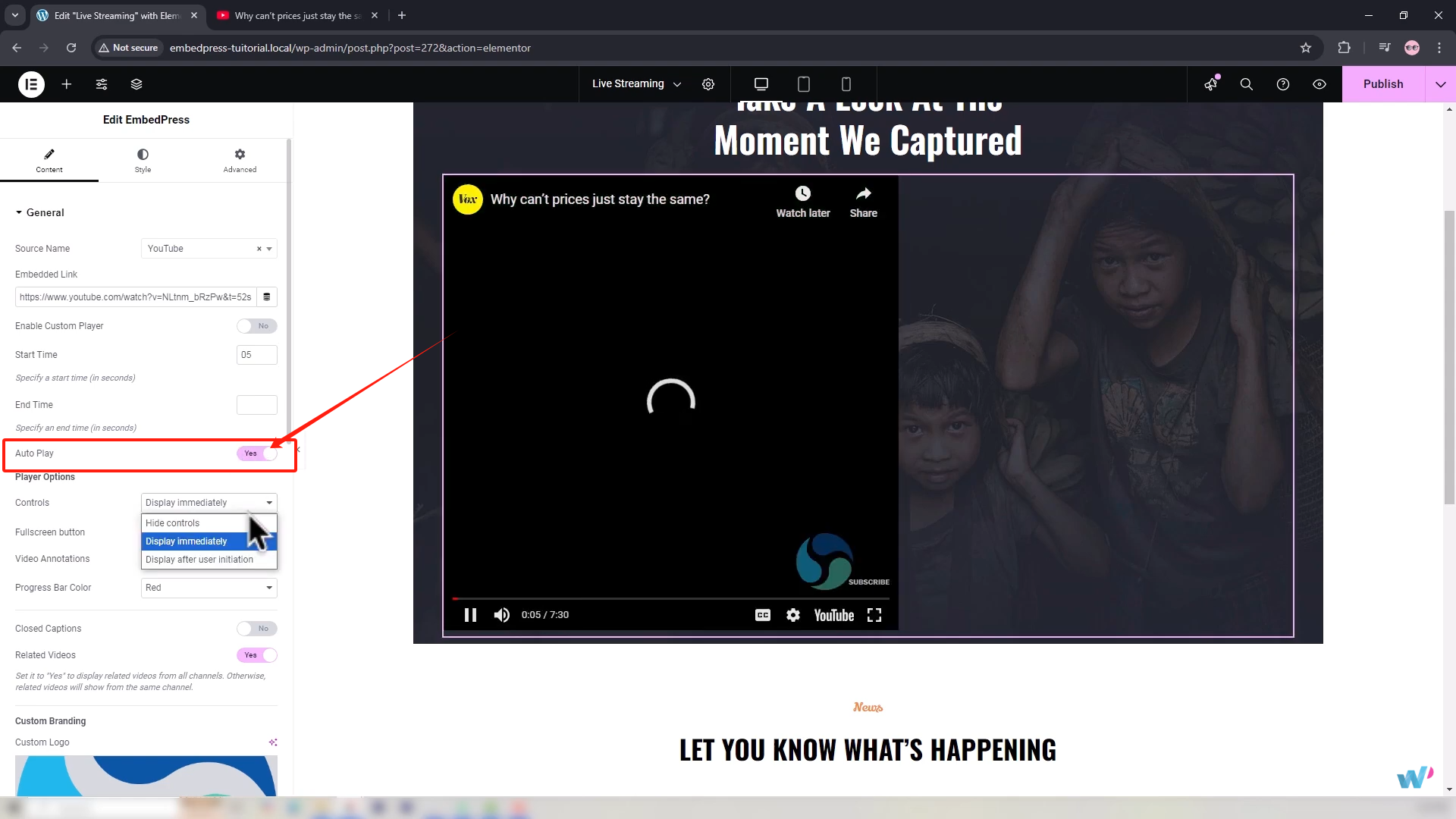Click the Elementor logo menu icon
The width and height of the screenshot is (1456, 819).
tap(31, 84)
